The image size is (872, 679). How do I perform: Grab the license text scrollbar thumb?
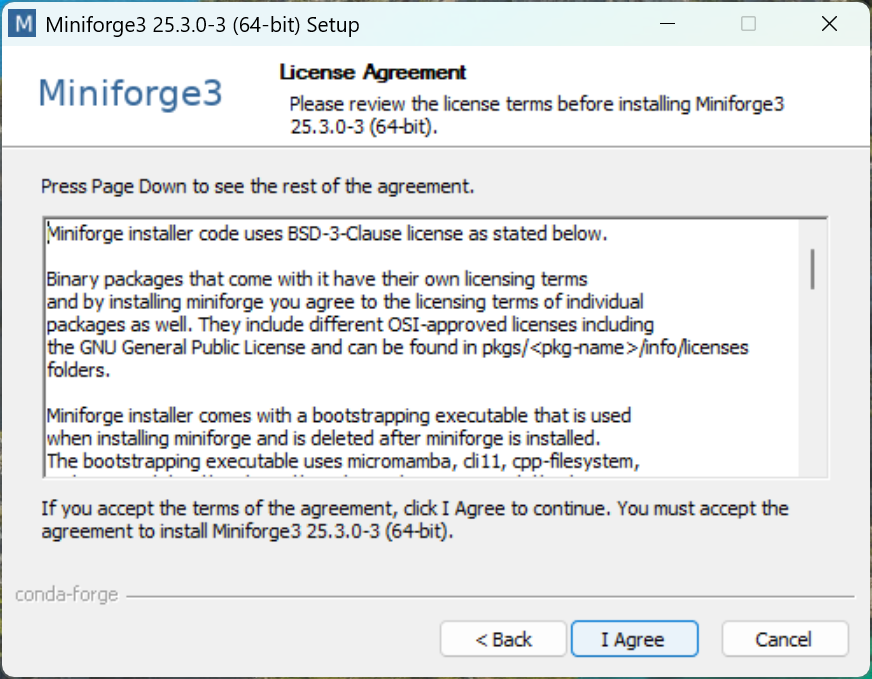point(812,269)
